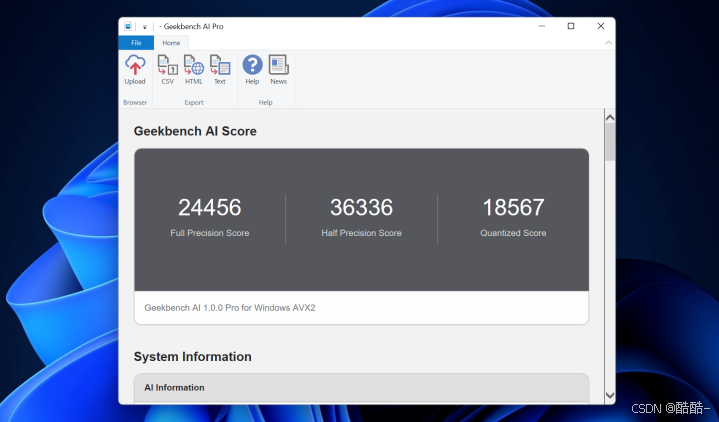Image resolution: width=719 pixels, height=422 pixels.
Task: Open the quick access toolbar dropdown arrow
Action: pos(144,27)
